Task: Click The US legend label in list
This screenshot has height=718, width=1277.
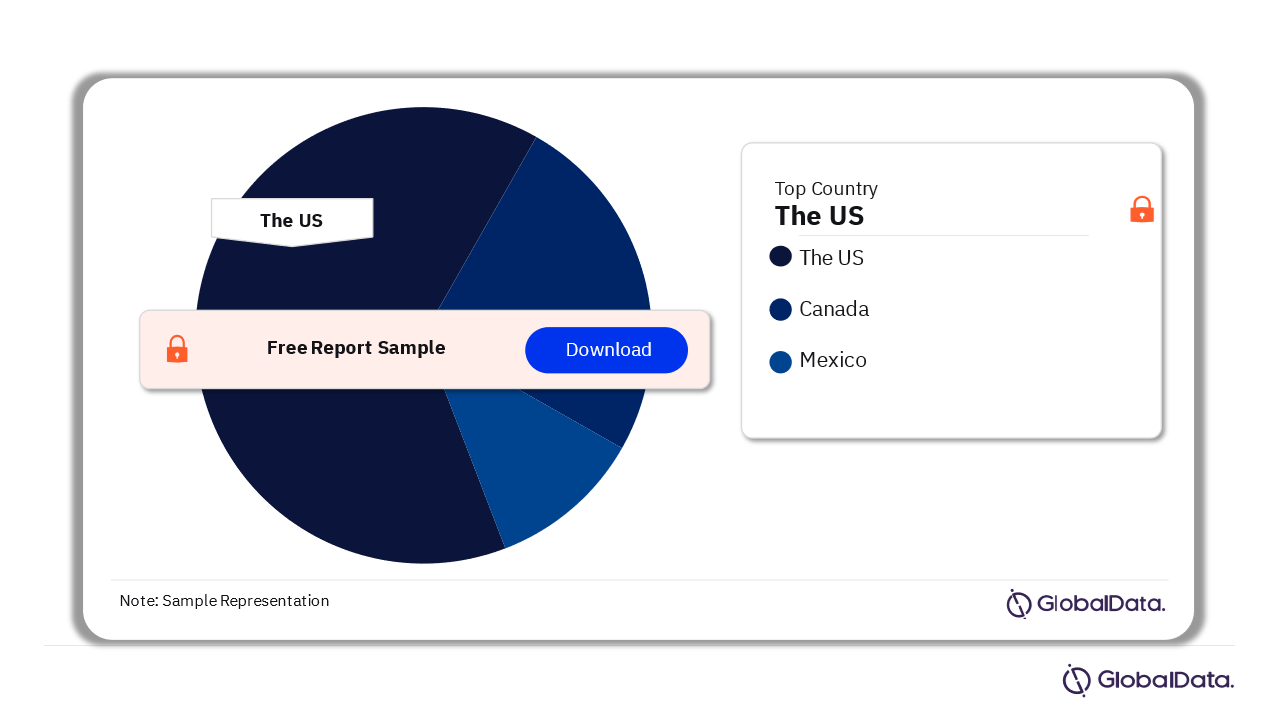Action: click(x=831, y=258)
